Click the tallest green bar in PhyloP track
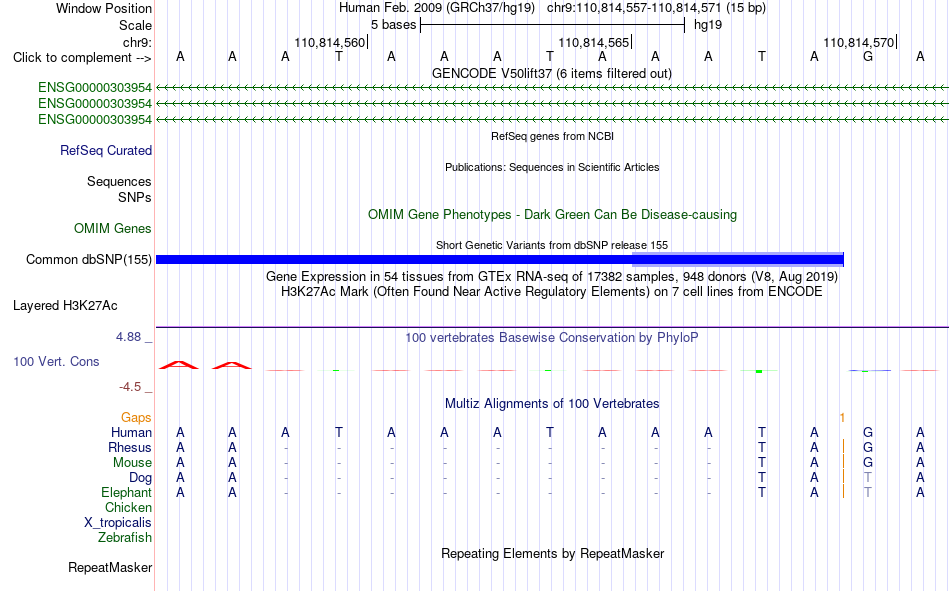The height and width of the screenshot is (591, 950). [759, 371]
